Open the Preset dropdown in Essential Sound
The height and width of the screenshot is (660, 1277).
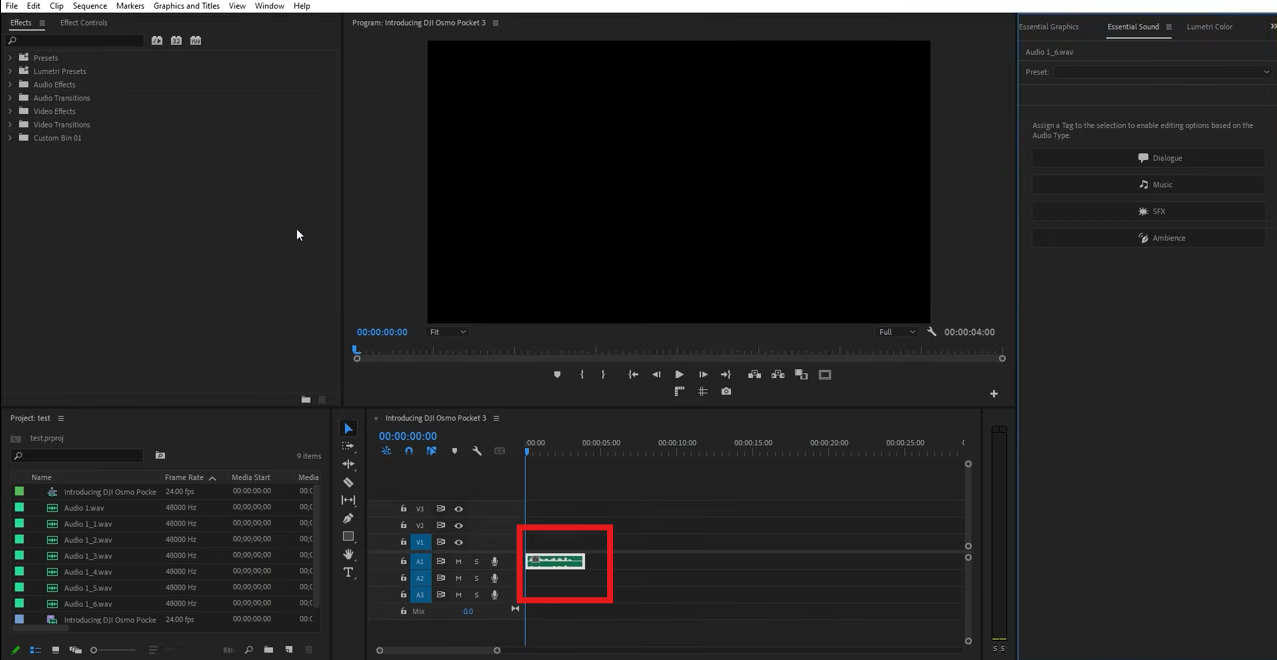coord(1162,72)
